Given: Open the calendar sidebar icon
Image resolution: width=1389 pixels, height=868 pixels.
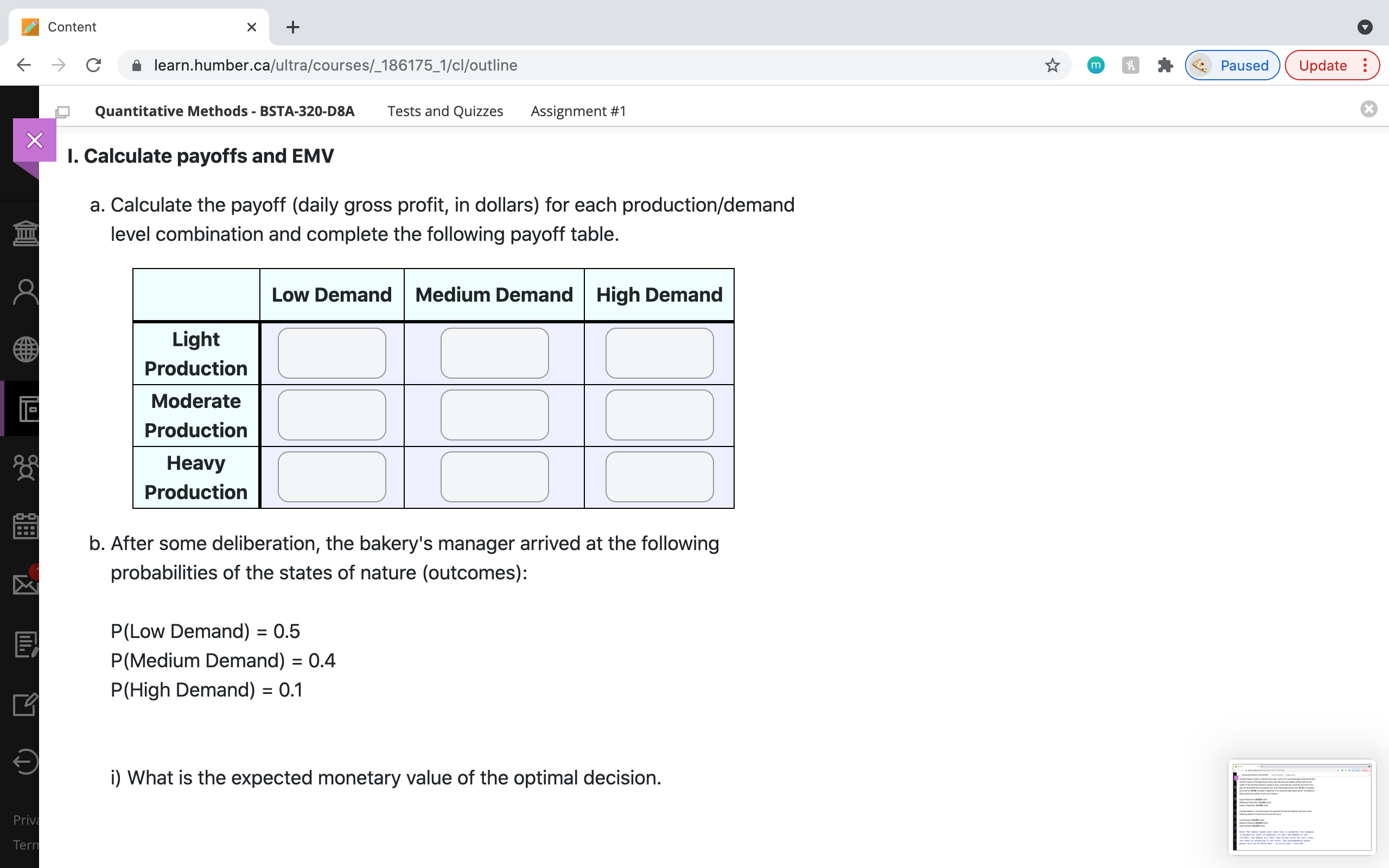Looking at the screenshot, I should click(x=26, y=526).
